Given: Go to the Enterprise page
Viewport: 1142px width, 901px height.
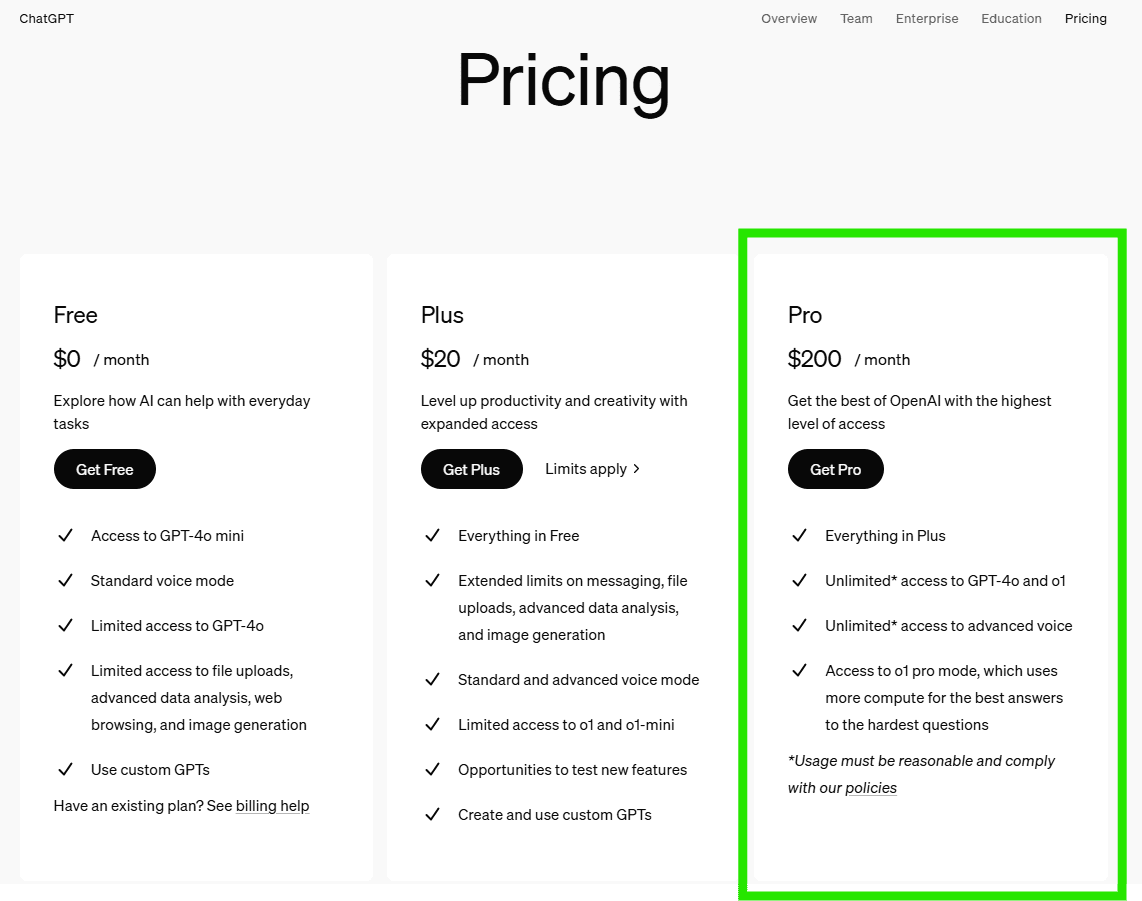Looking at the screenshot, I should 927,18.
